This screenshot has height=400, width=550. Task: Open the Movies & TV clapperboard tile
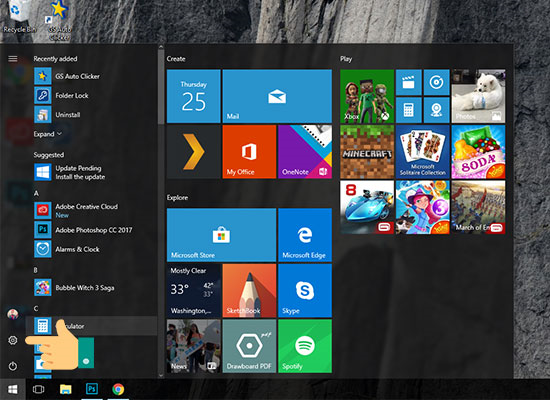click(x=409, y=82)
